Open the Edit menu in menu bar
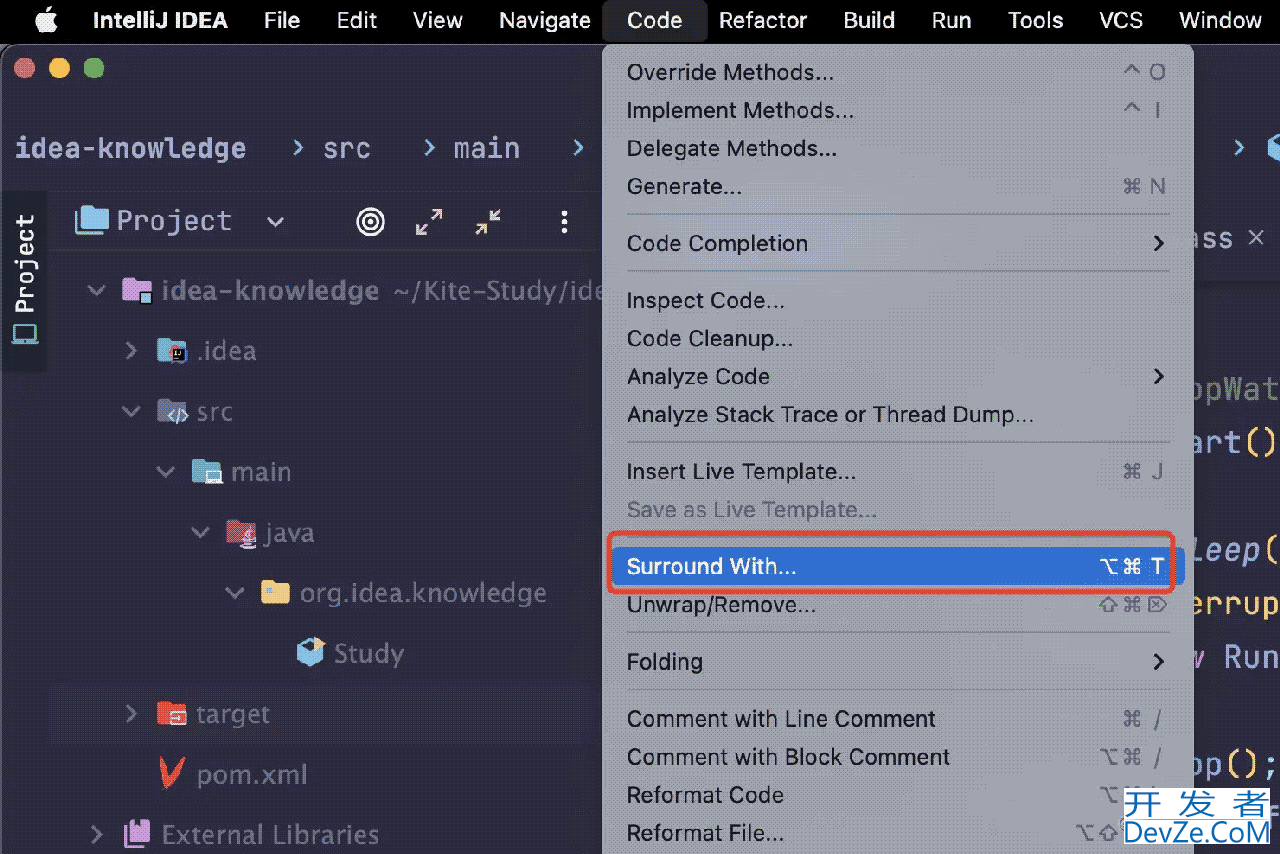This screenshot has height=854, width=1280. 357,20
